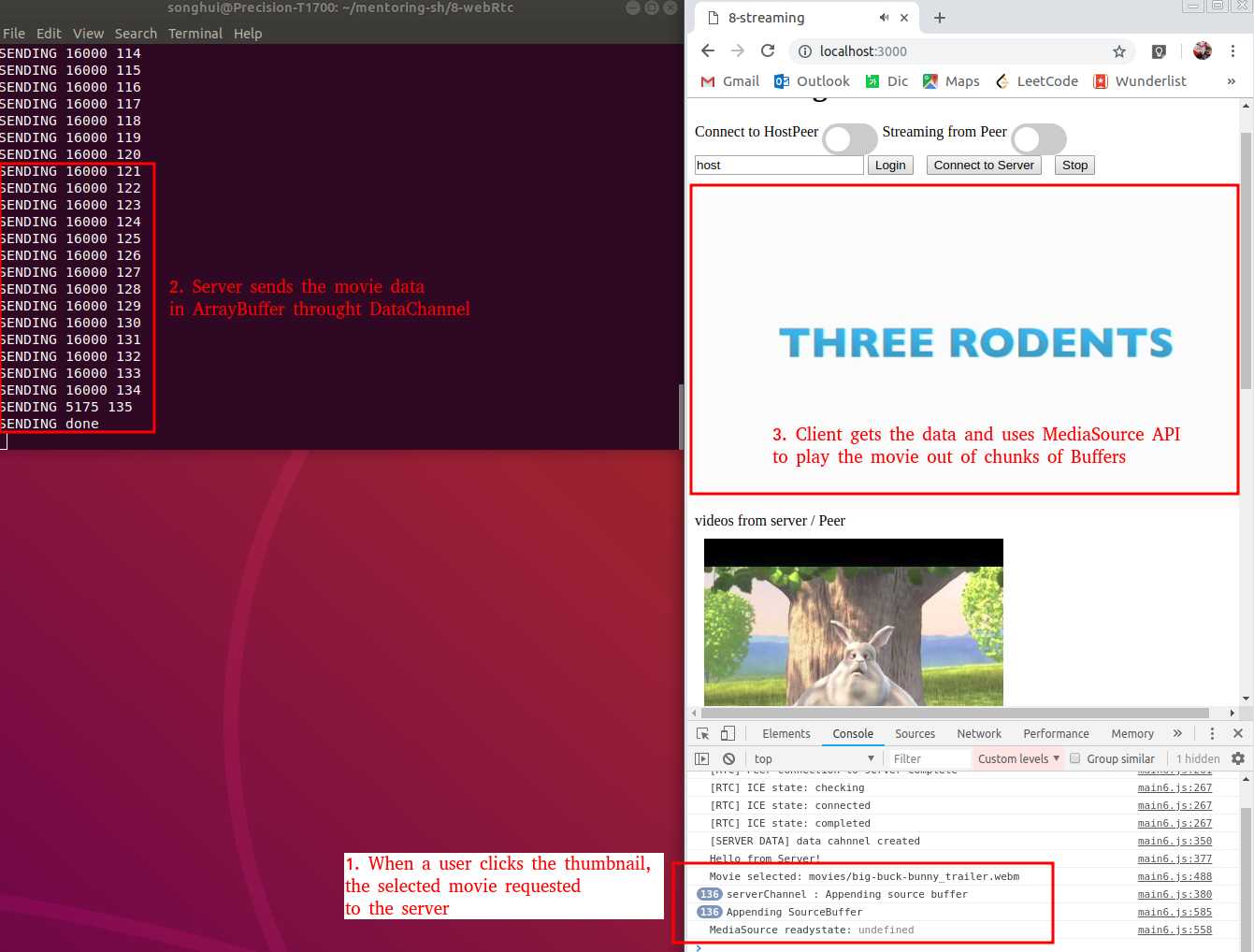Open source link main6.js:380
The image size is (1254, 952).
1175,895
